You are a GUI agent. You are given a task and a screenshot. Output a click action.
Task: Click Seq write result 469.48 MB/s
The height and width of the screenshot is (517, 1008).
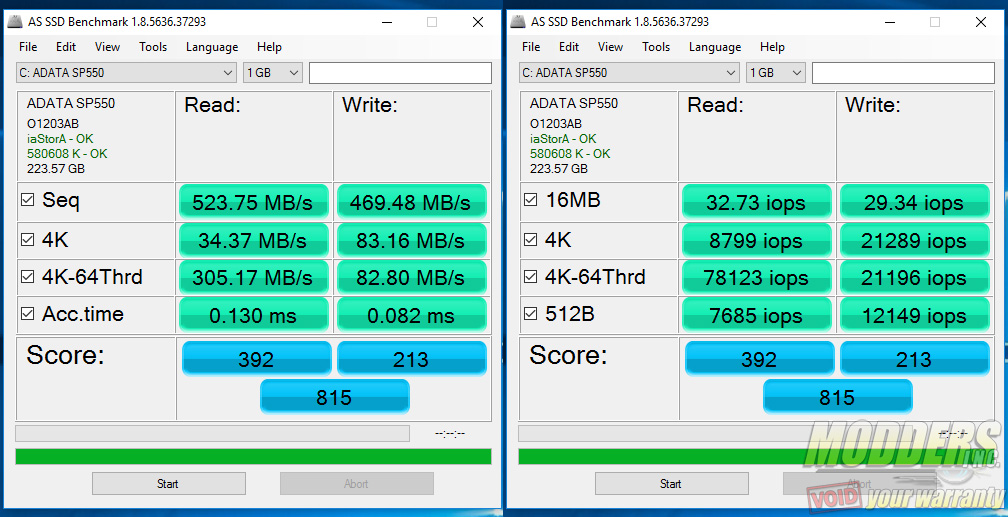click(411, 202)
